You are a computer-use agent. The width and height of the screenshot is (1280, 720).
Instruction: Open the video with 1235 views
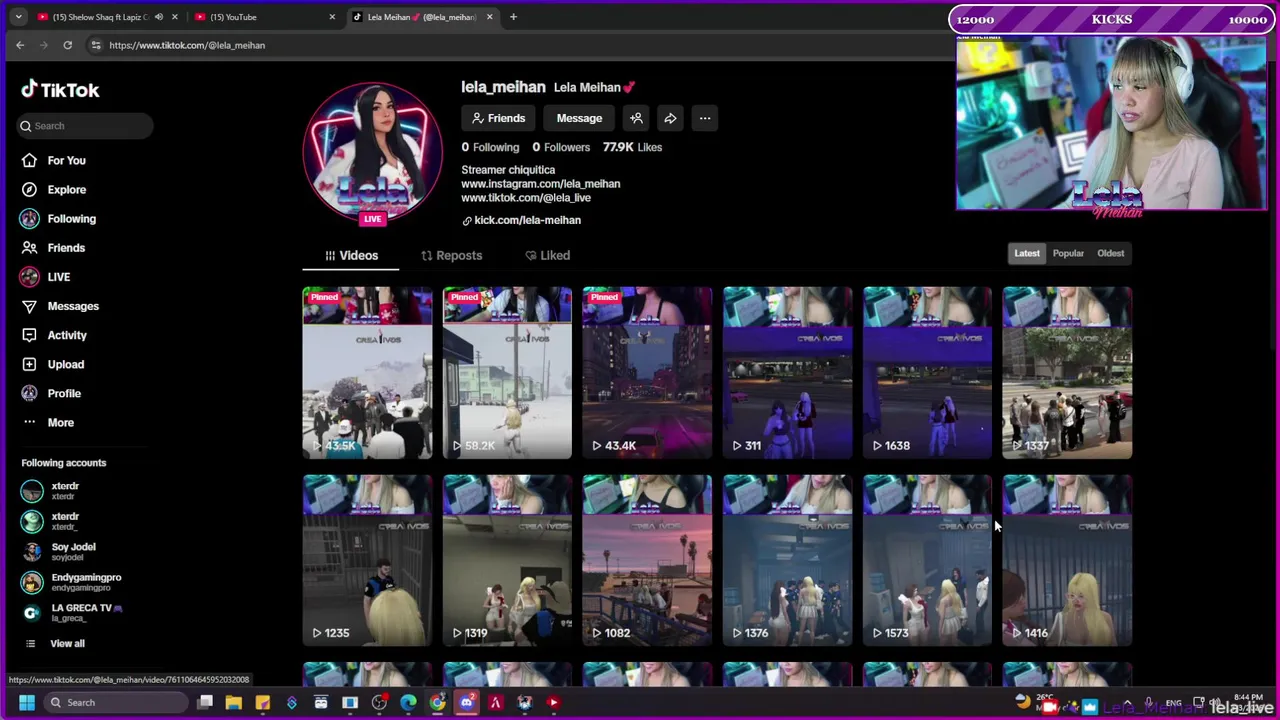click(368, 561)
